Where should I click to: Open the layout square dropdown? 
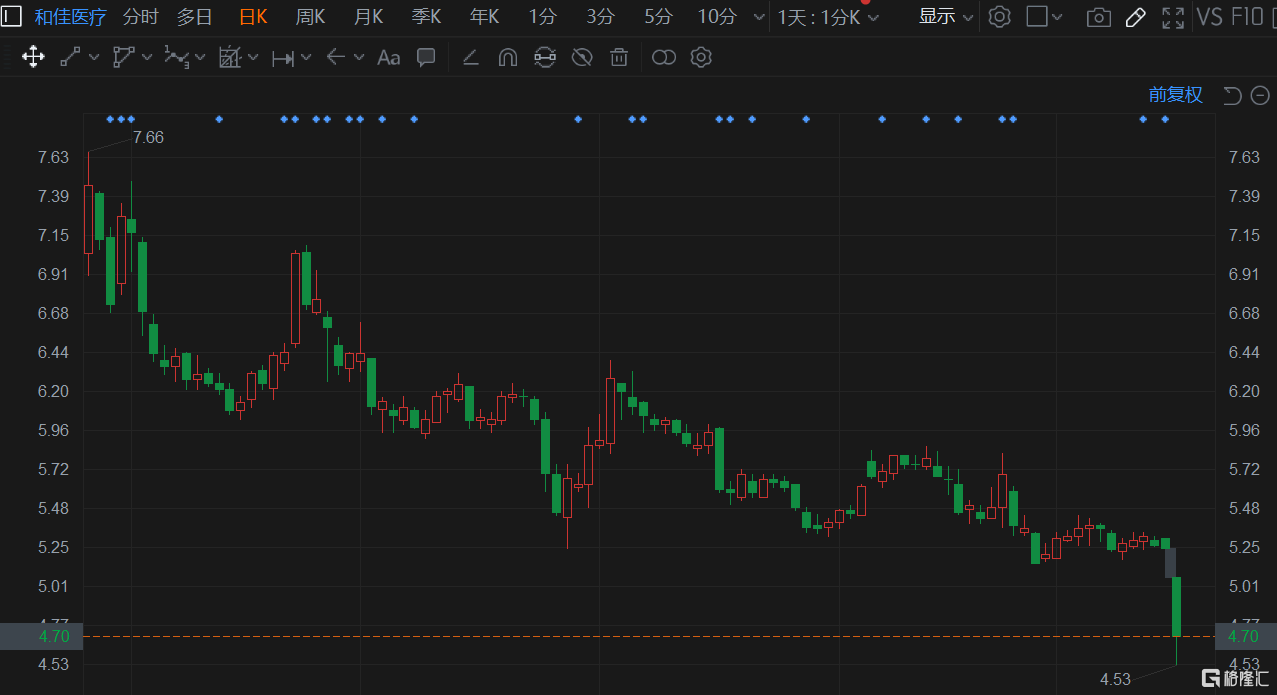pos(1045,17)
